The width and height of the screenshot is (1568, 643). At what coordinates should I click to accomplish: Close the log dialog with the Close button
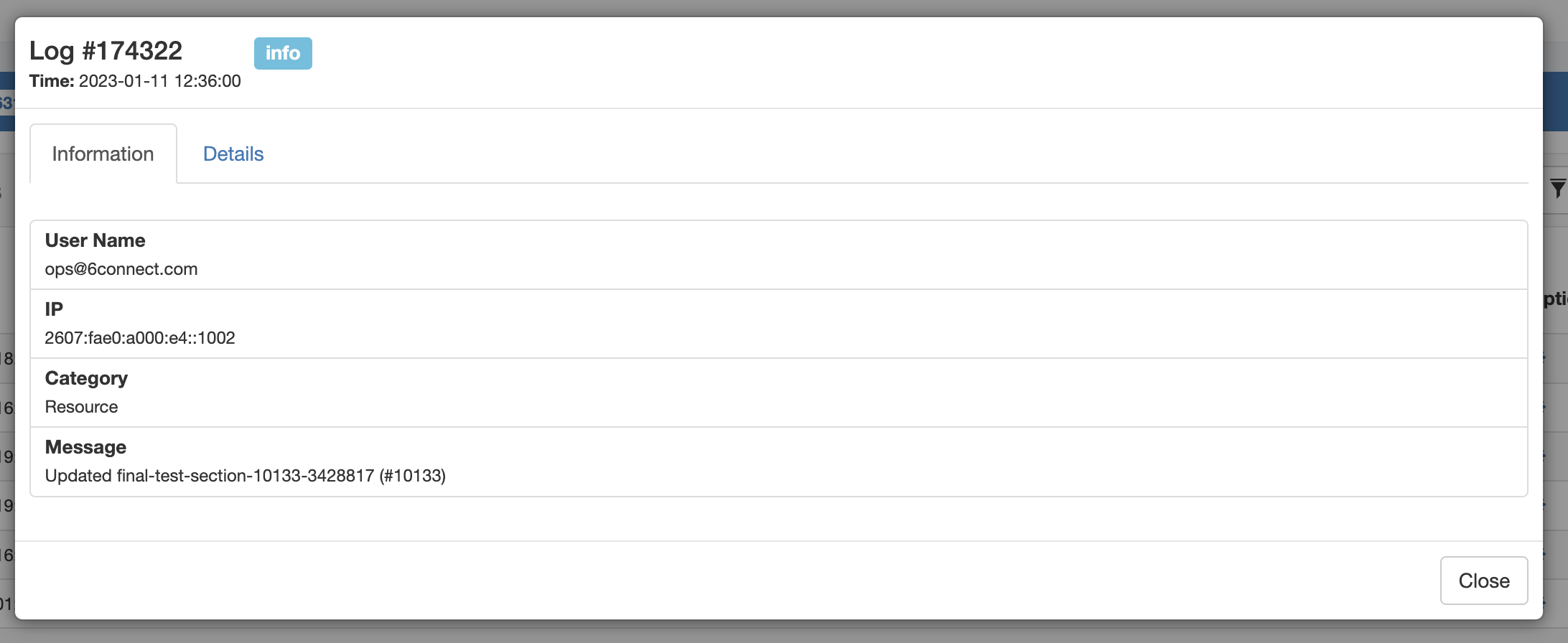[x=1483, y=581]
